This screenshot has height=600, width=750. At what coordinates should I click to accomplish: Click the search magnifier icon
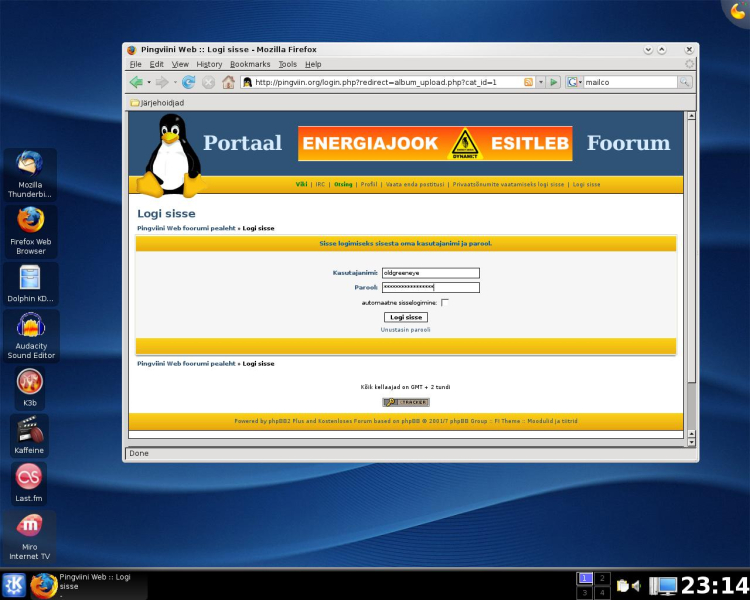coord(684,82)
